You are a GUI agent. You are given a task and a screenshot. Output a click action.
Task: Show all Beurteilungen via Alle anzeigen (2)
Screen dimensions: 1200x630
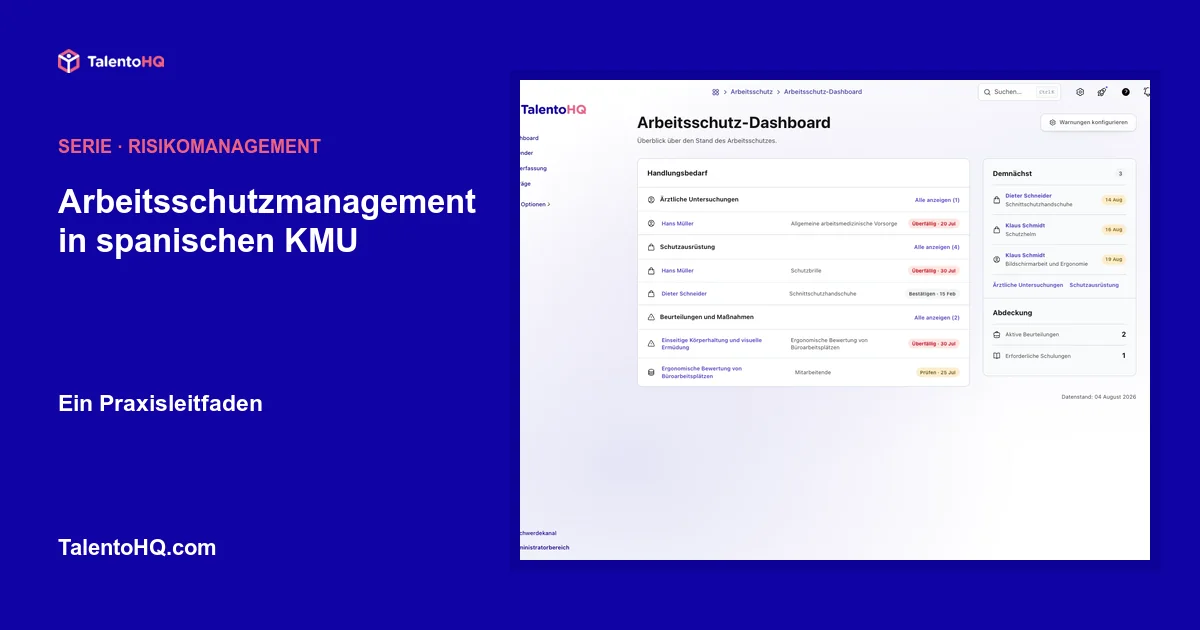pyautogui.click(x=937, y=317)
